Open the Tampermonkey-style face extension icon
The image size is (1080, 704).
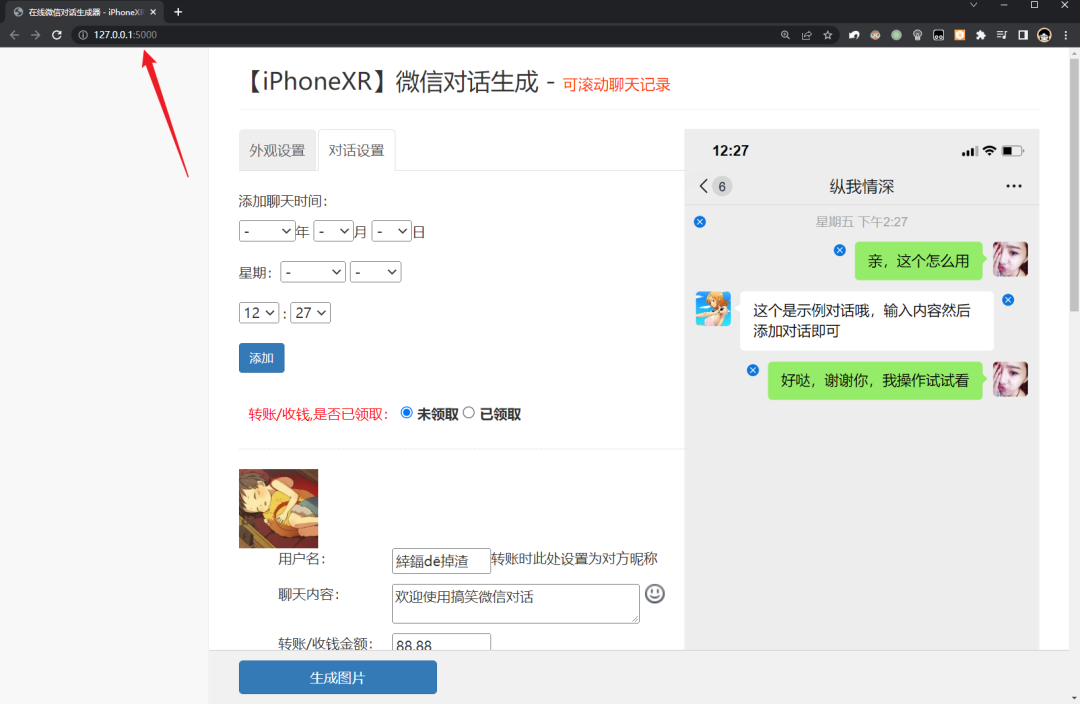875,34
